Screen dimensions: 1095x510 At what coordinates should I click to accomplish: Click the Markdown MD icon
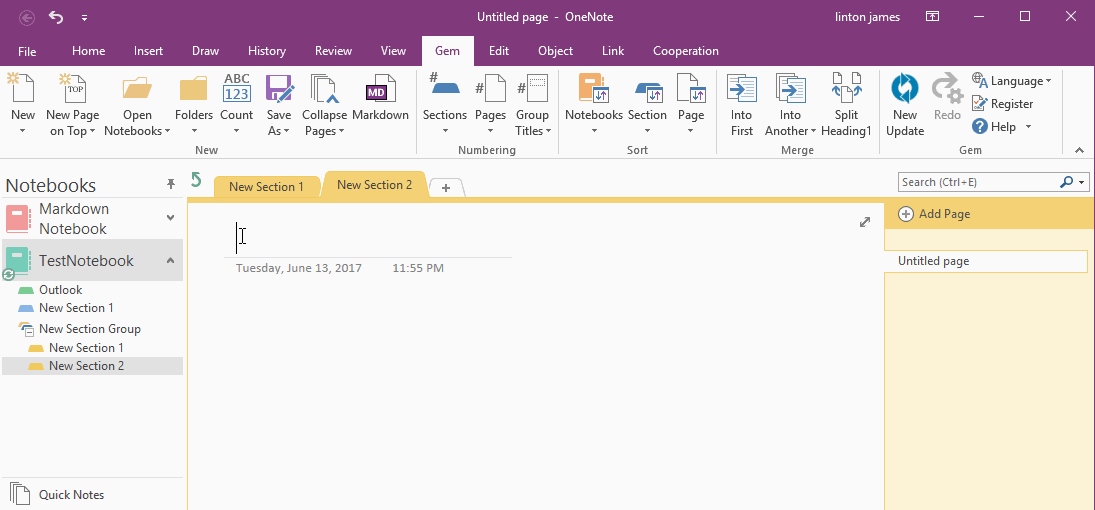point(380,89)
